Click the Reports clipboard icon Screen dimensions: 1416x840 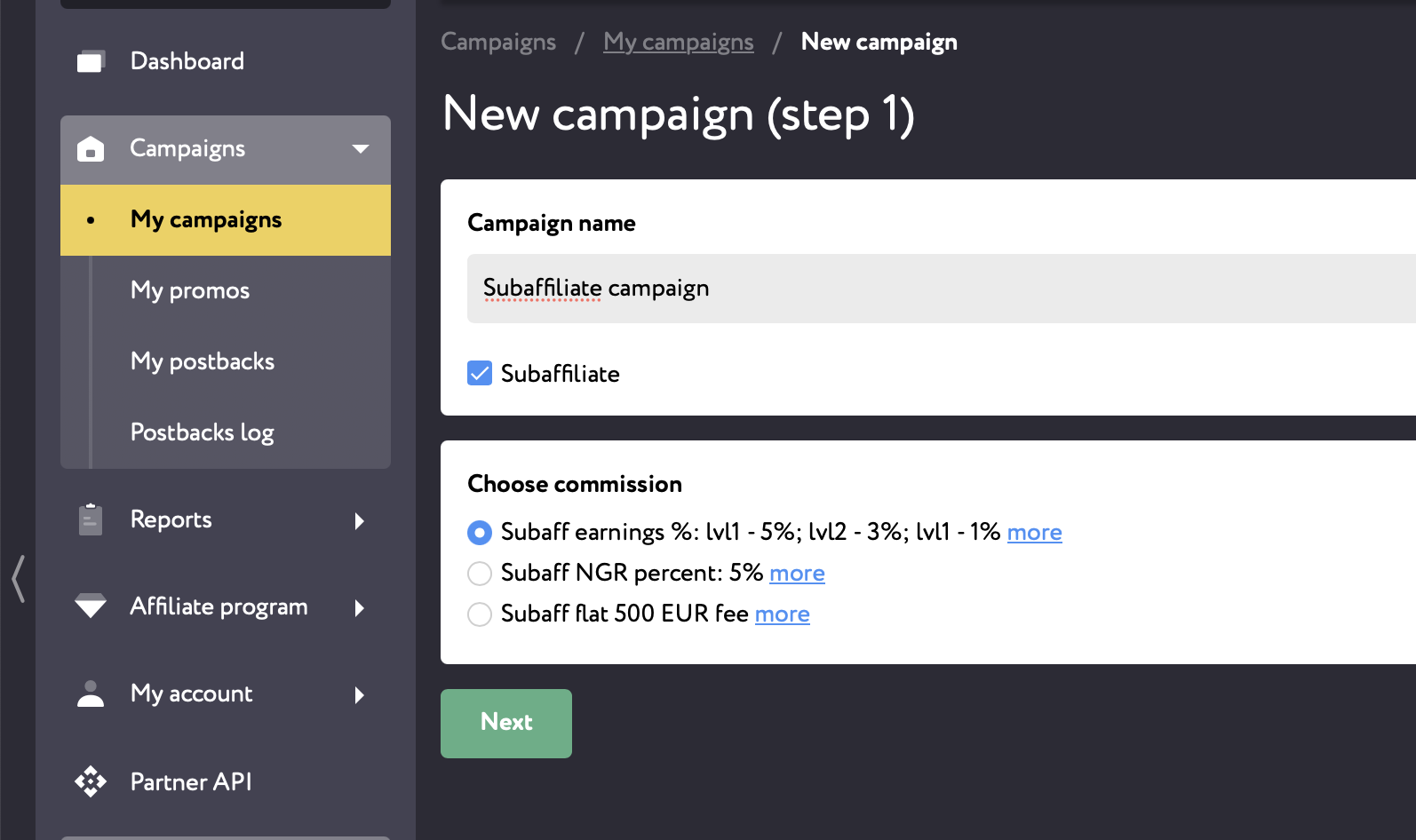pos(91,519)
